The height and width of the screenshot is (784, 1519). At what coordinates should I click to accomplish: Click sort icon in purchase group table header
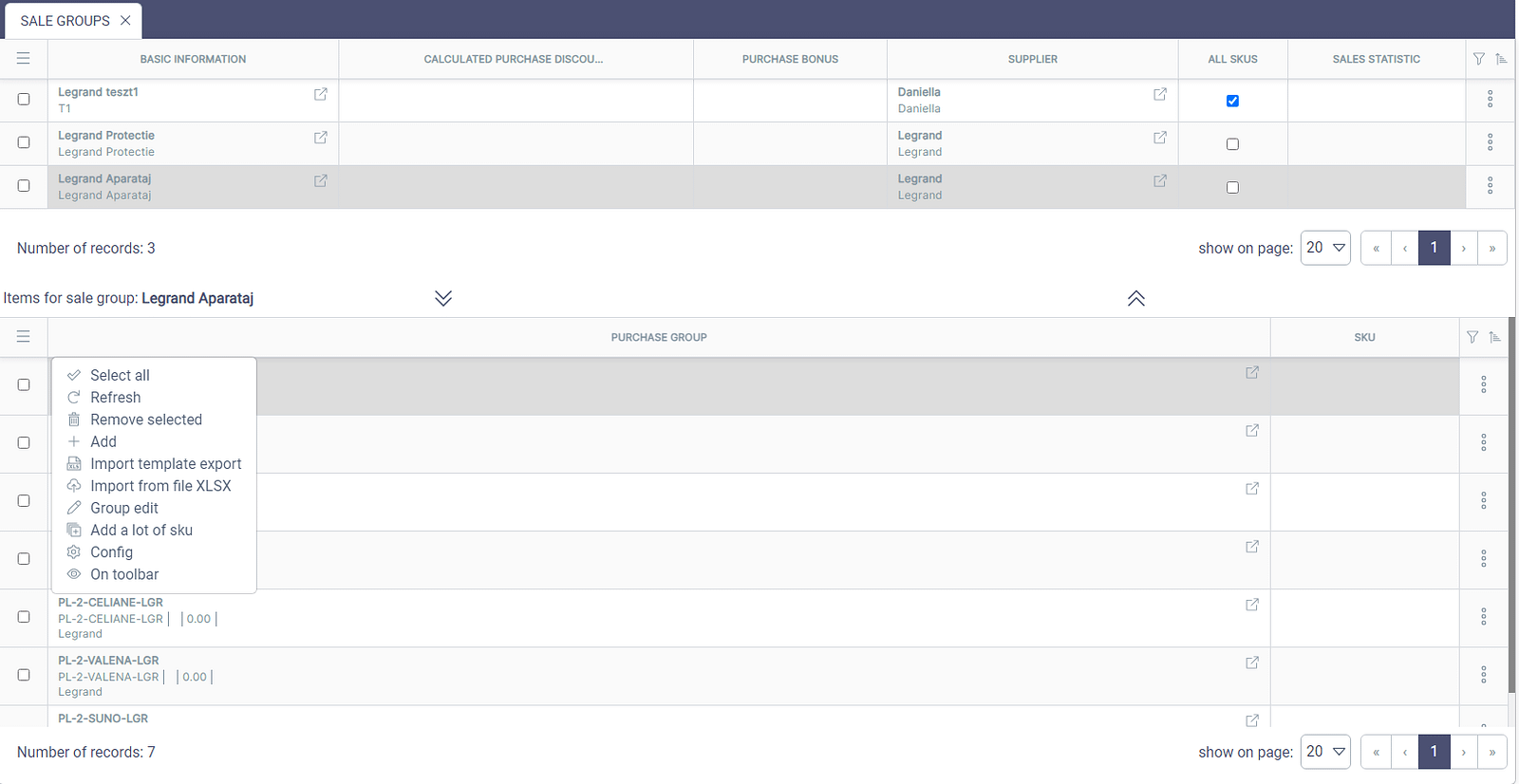click(x=1495, y=337)
